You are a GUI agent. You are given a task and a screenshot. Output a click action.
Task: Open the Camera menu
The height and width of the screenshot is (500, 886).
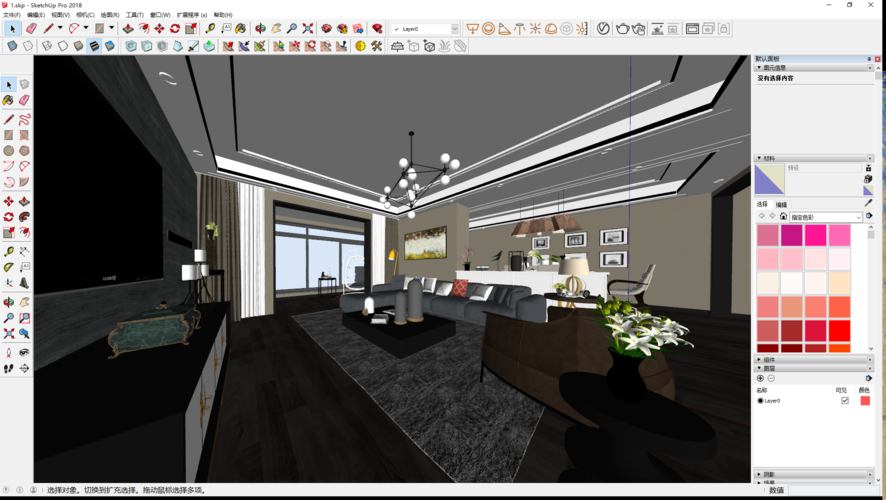(85, 15)
